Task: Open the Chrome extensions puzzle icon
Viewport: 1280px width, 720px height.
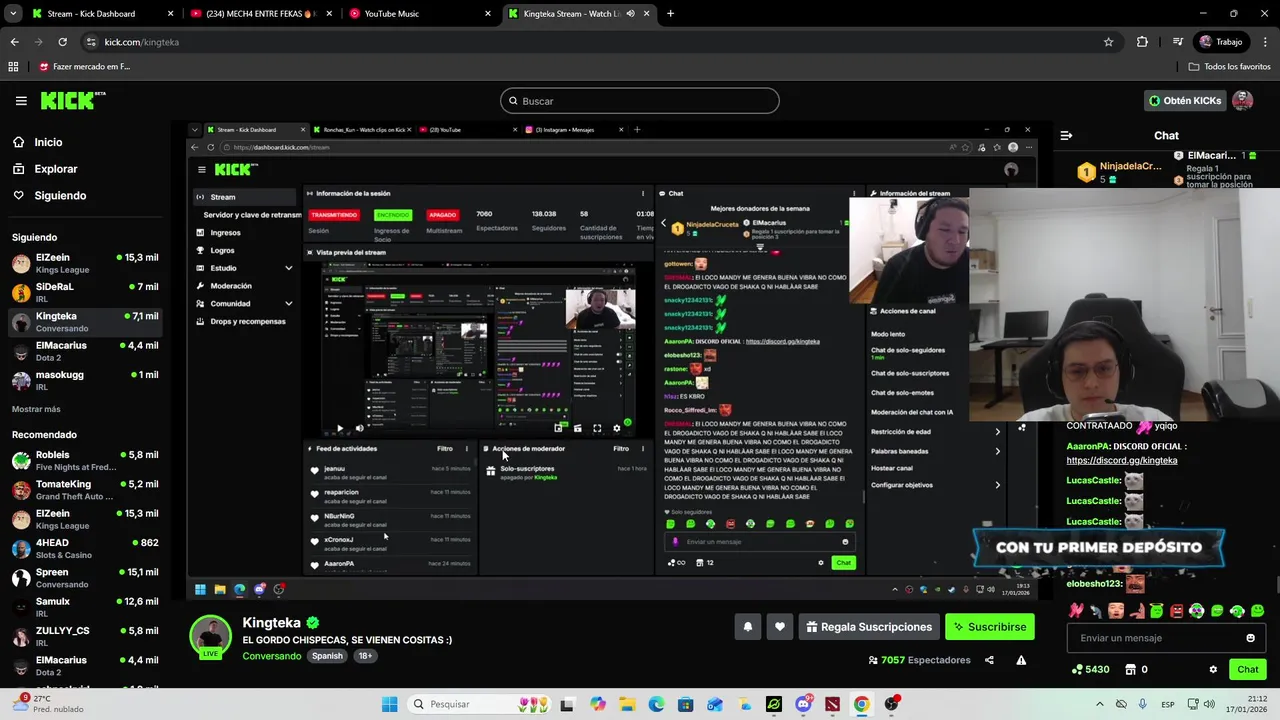Action: tap(1142, 42)
